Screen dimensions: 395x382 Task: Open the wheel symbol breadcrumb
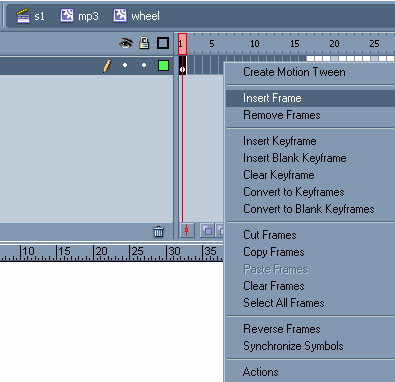tap(136, 16)
